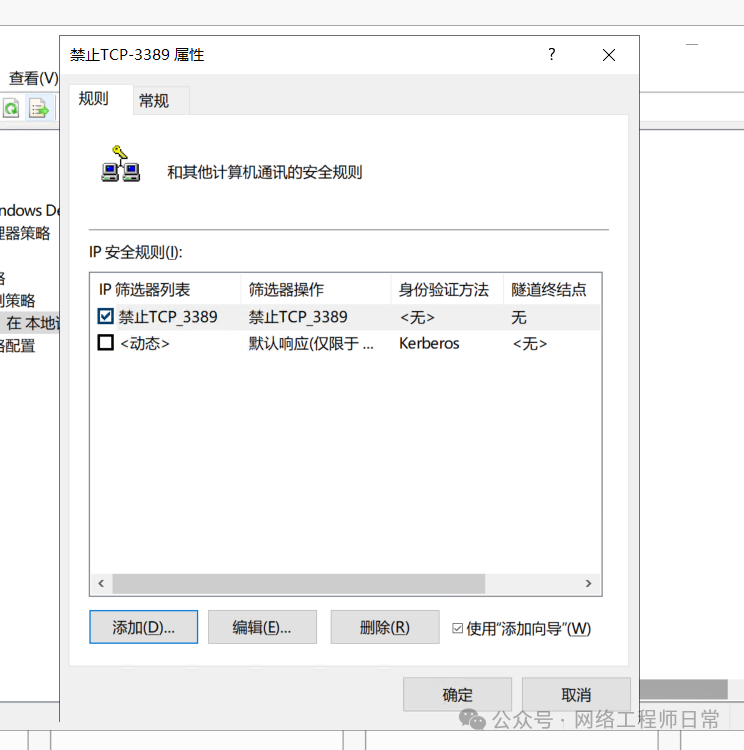The image size is (744, 750).
Task: Cancel with the 取消 button
Action: (576, 694)
